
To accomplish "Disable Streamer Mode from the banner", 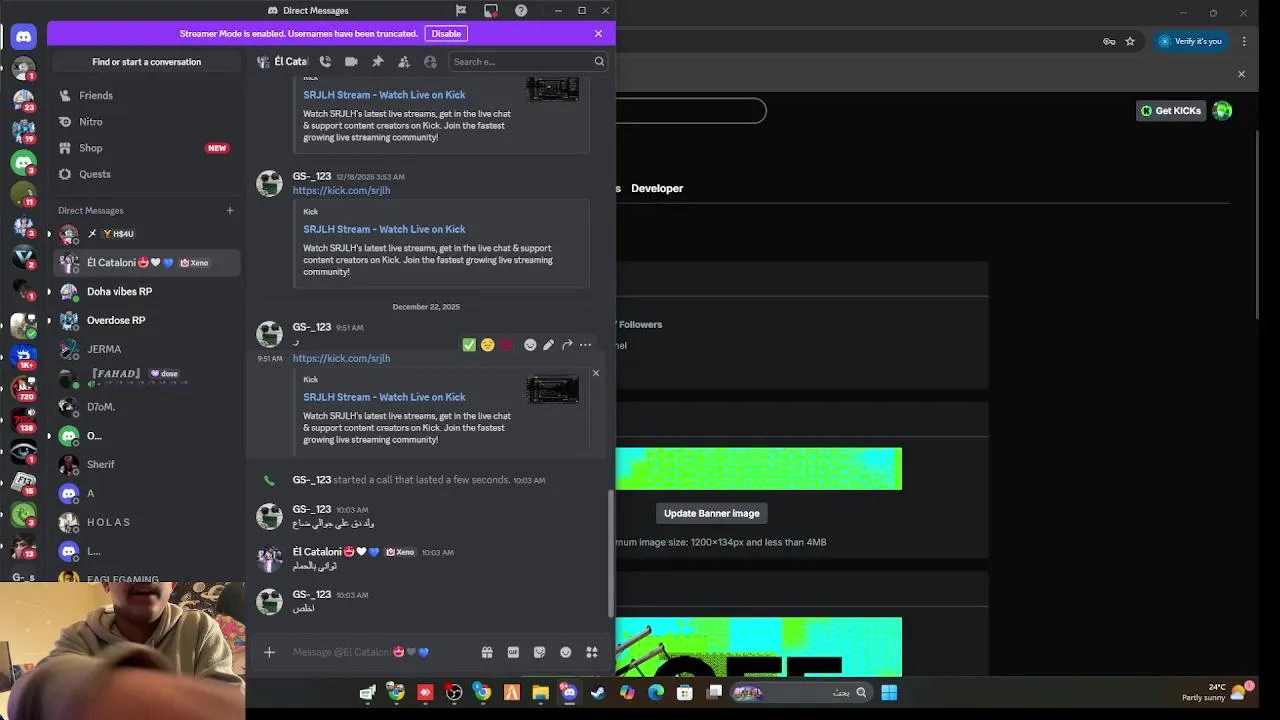I will [446, 33].
